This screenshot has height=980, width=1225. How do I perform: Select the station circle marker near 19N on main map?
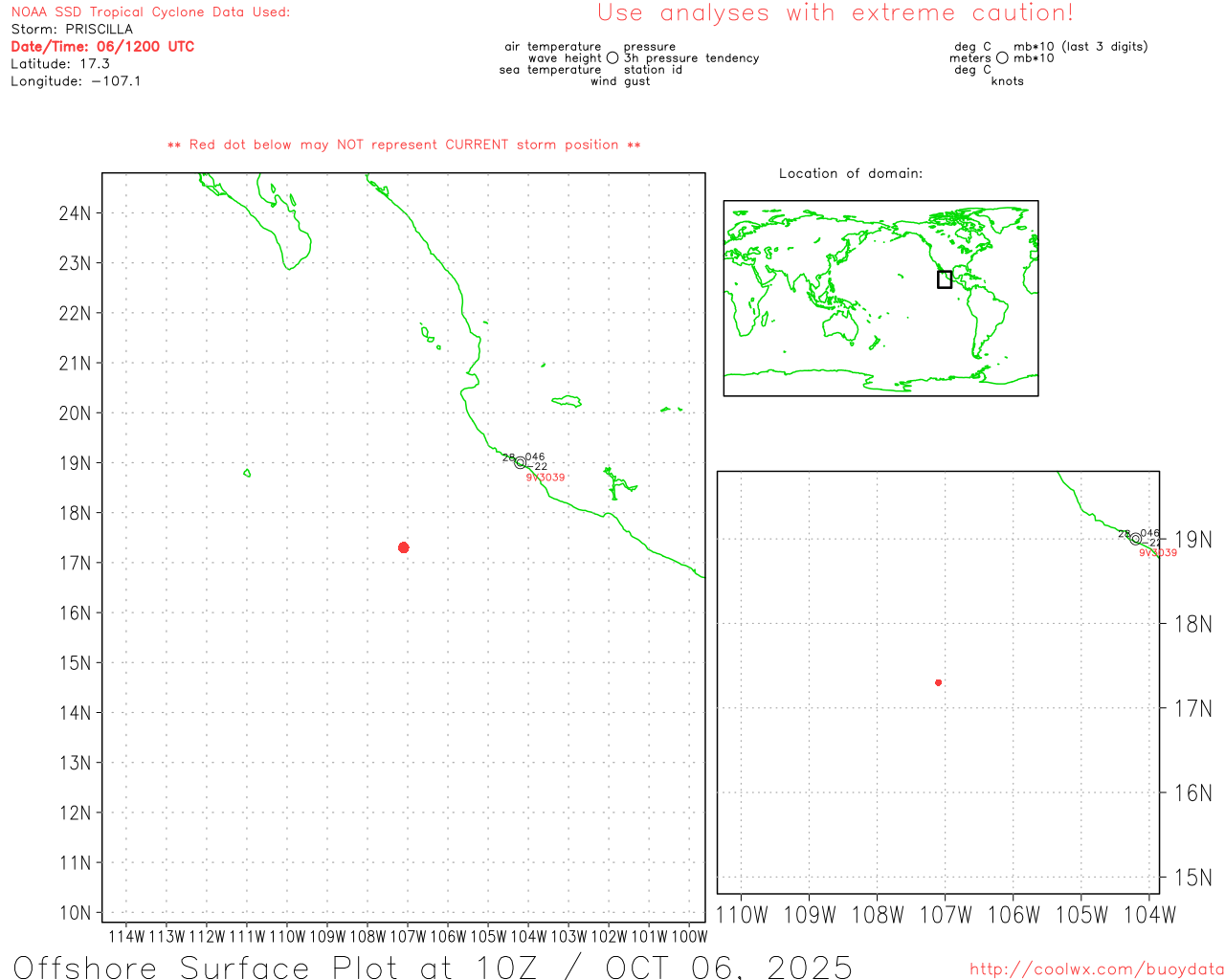(x=521, y=463)
